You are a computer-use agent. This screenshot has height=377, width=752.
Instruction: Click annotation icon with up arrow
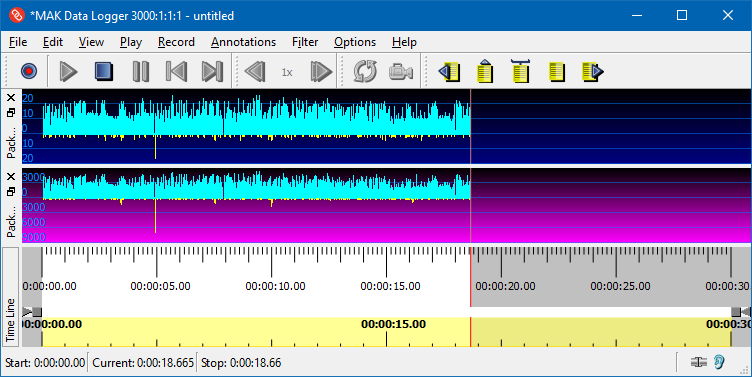point(485,71)
